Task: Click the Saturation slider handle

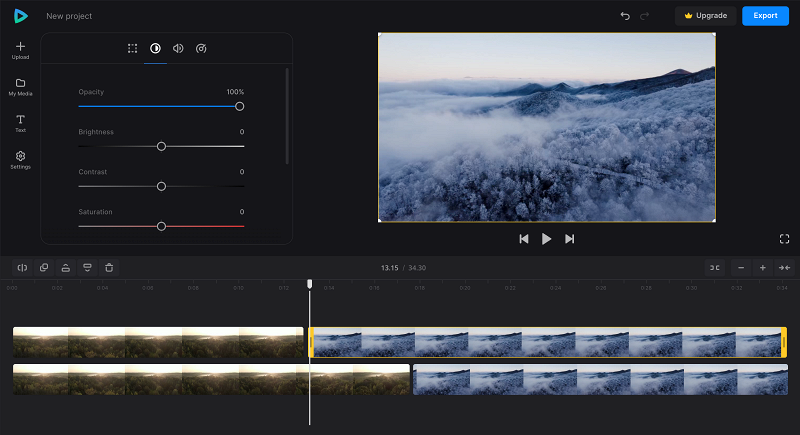Action: tap(161, 226)
